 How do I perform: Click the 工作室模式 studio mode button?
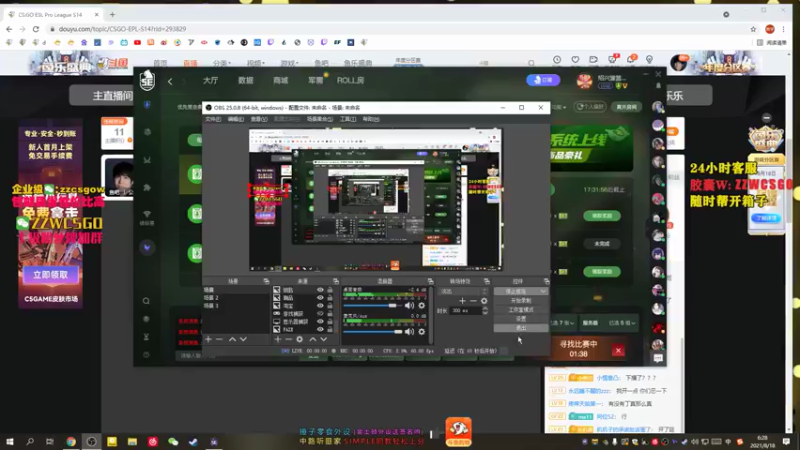(x=520, y=310)
